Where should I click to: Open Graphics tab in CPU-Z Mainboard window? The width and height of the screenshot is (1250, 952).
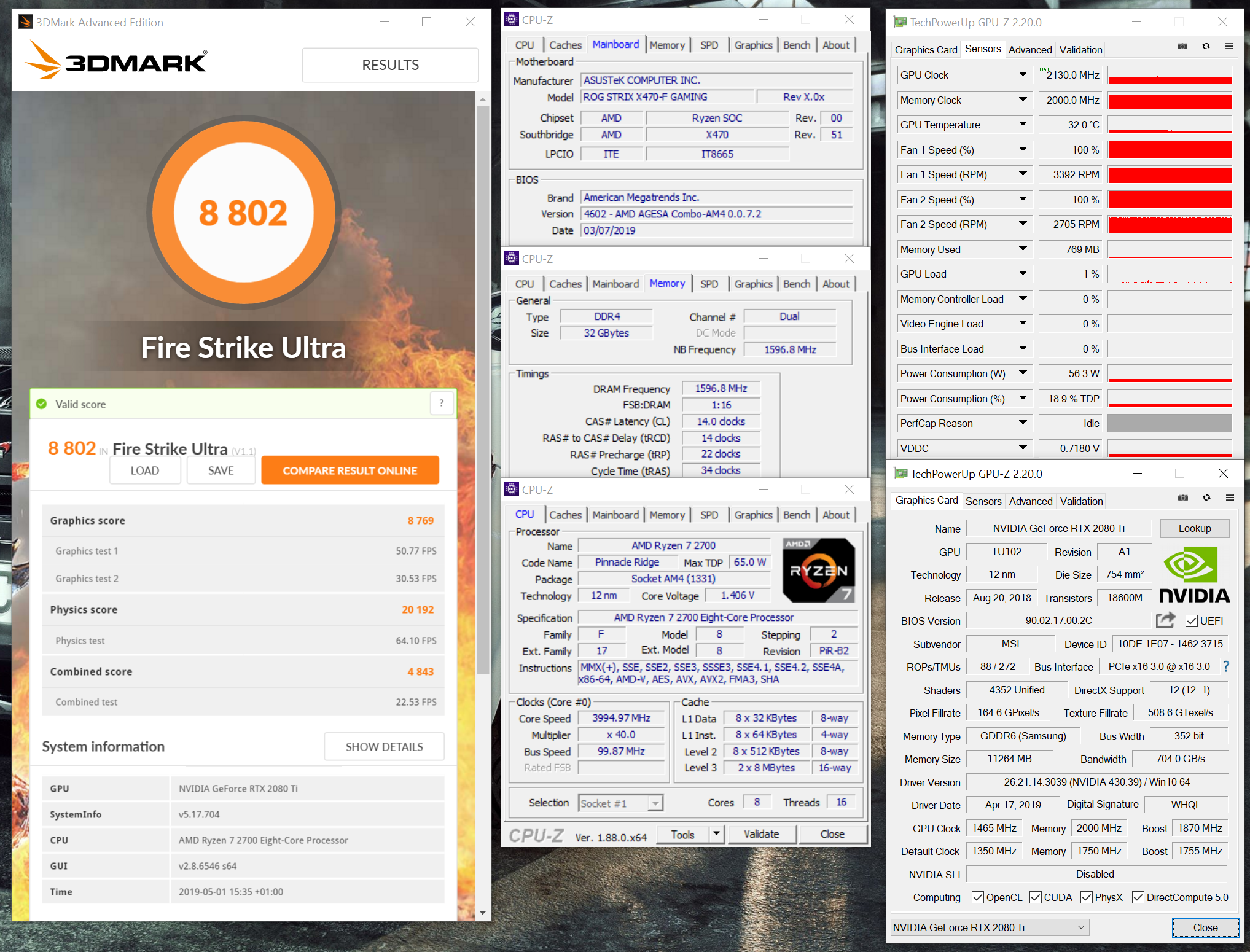[753, 45]
